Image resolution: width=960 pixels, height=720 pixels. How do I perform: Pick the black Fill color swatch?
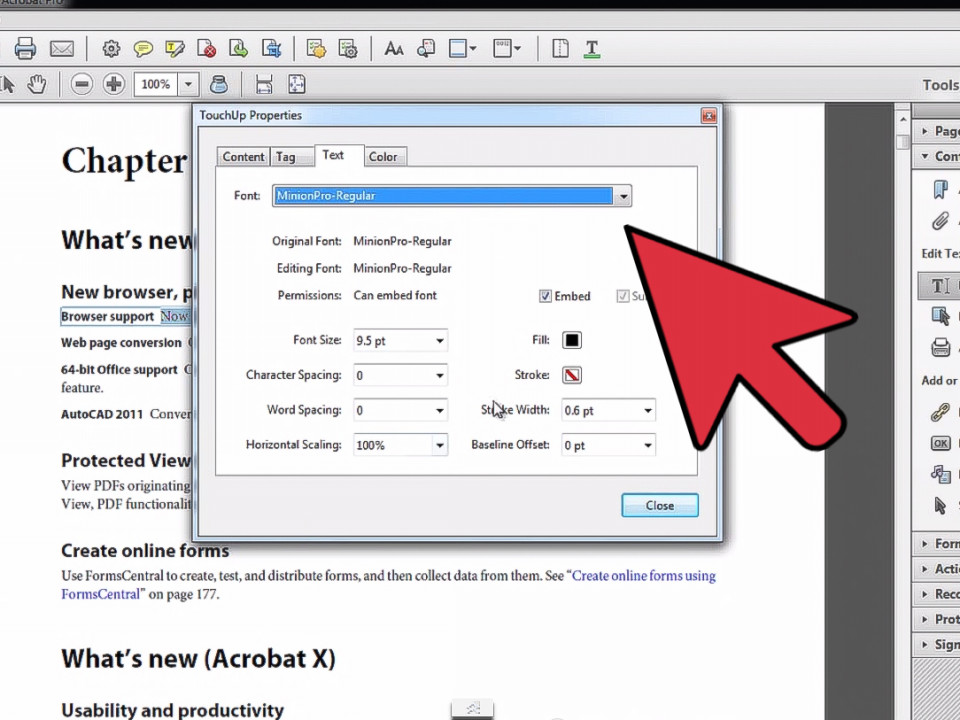point(571,341)
